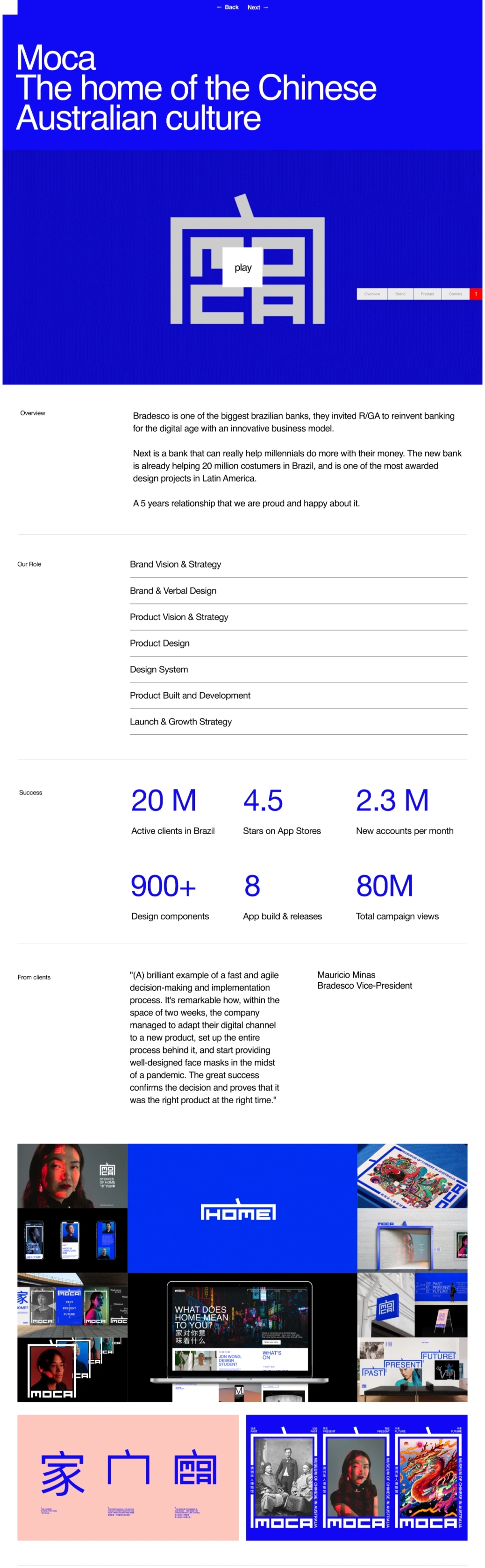Open the Moca storefront entrance image
The image size is (485, 1568).
[412, 1240]
